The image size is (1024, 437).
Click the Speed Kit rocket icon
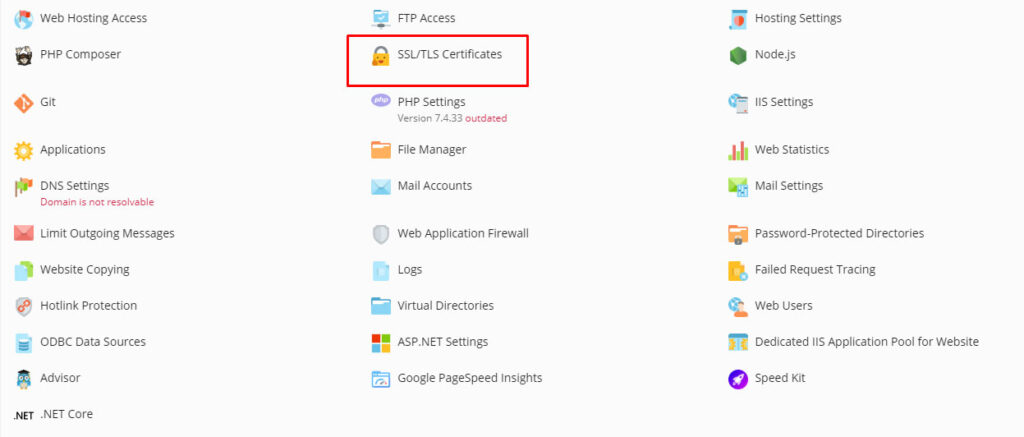pos(738,379)
